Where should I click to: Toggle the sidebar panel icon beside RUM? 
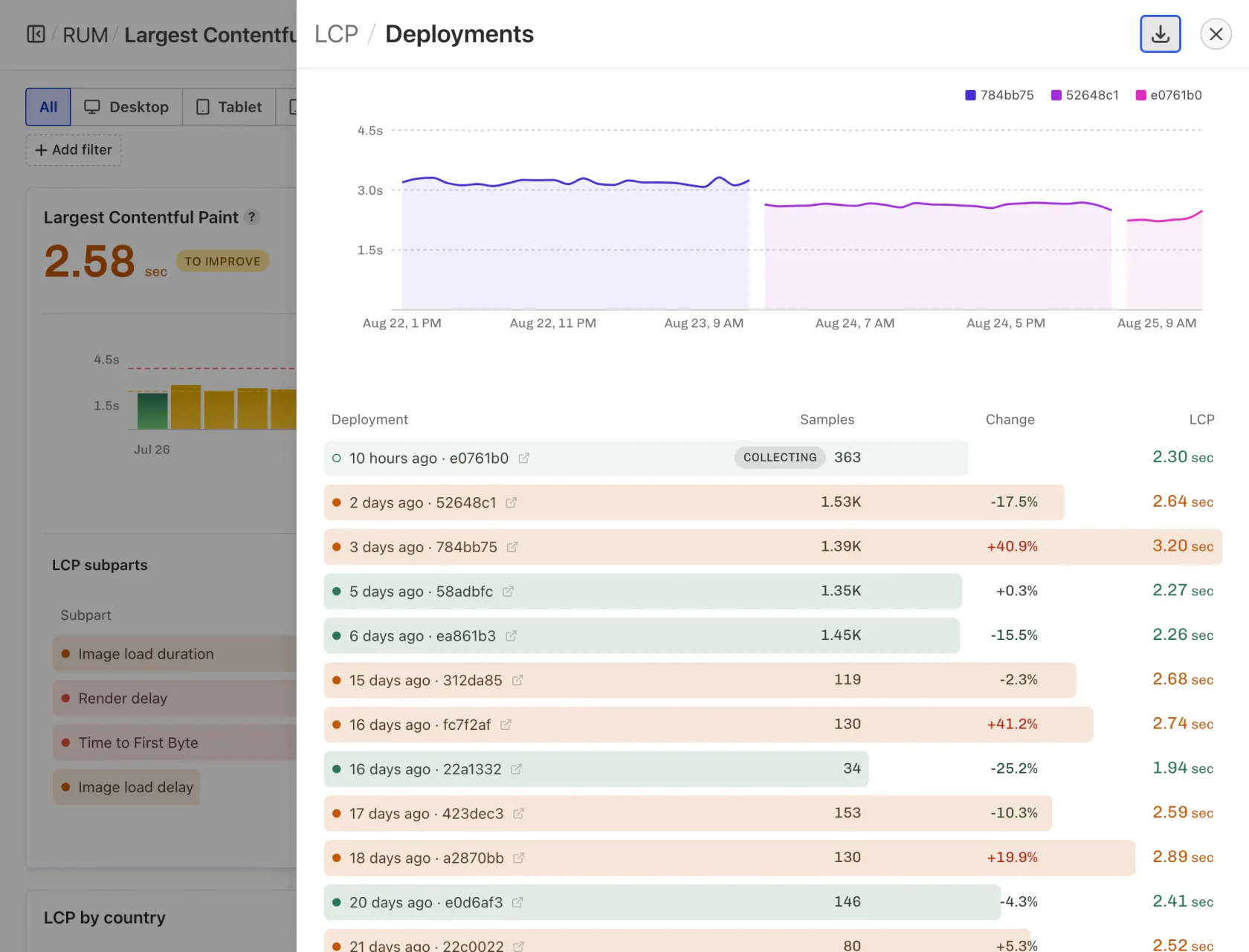36,34
